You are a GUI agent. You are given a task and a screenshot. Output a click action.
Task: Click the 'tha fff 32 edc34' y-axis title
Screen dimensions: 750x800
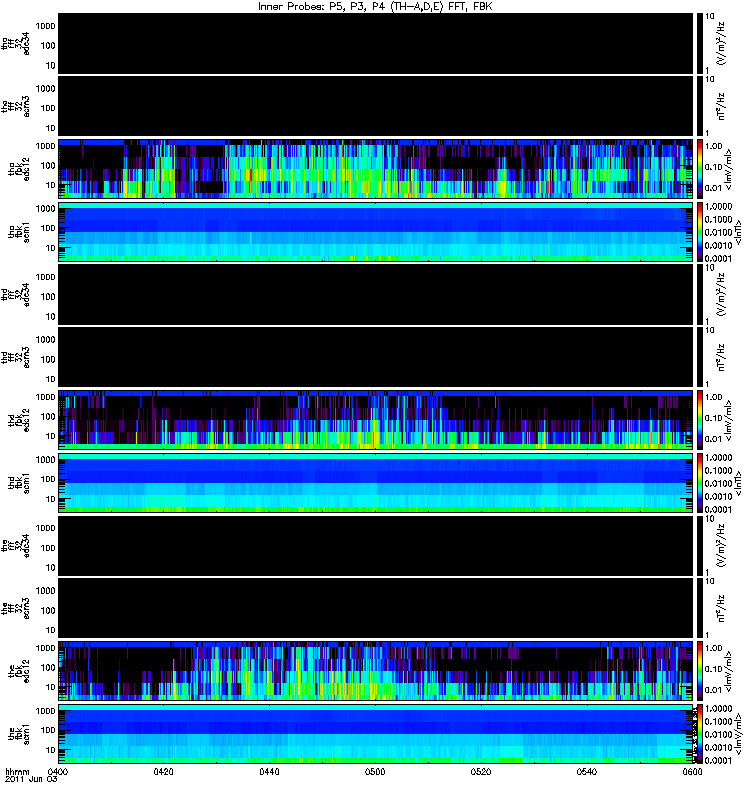point(16,44)
